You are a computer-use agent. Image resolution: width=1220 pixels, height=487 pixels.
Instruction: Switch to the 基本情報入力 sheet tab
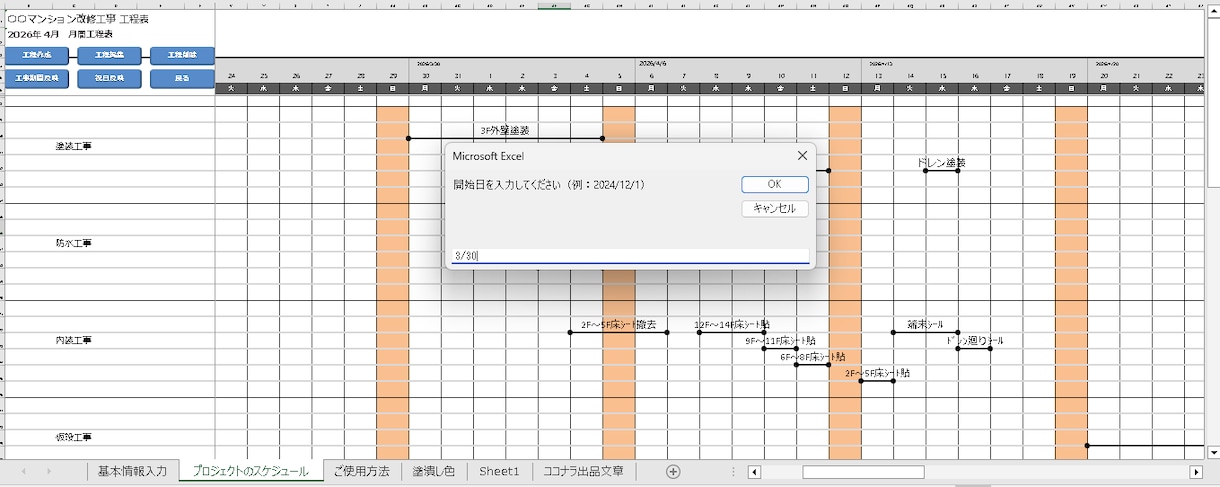point(132,472)
